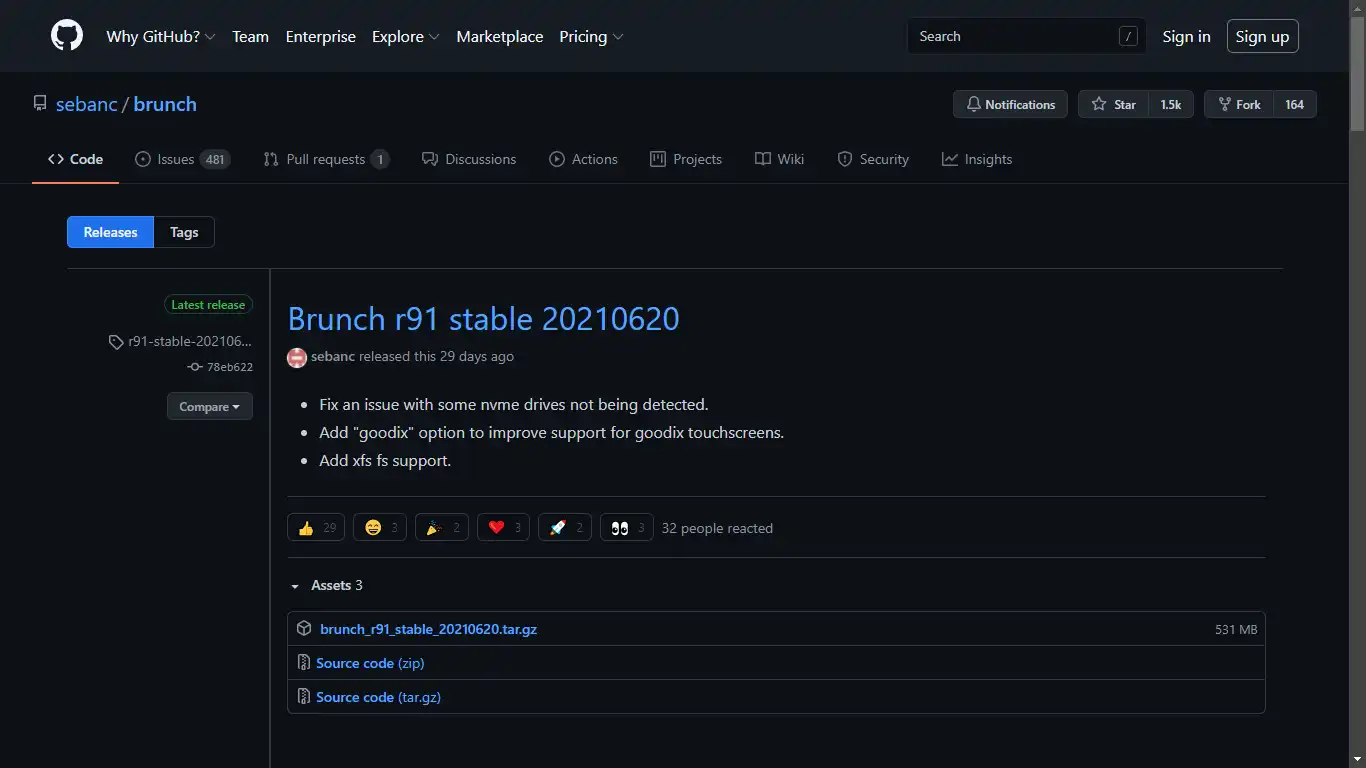Click the heart reaction emoji

click(496, 528)
